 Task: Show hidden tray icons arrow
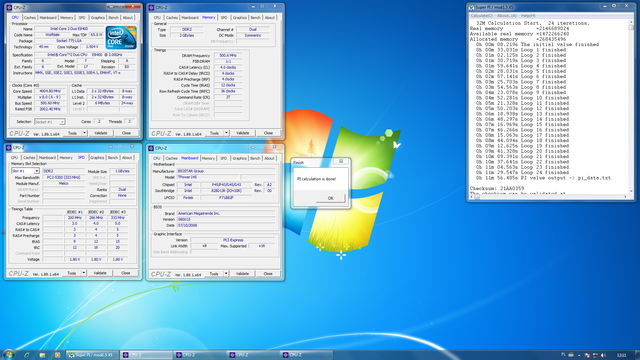[579, 356]
